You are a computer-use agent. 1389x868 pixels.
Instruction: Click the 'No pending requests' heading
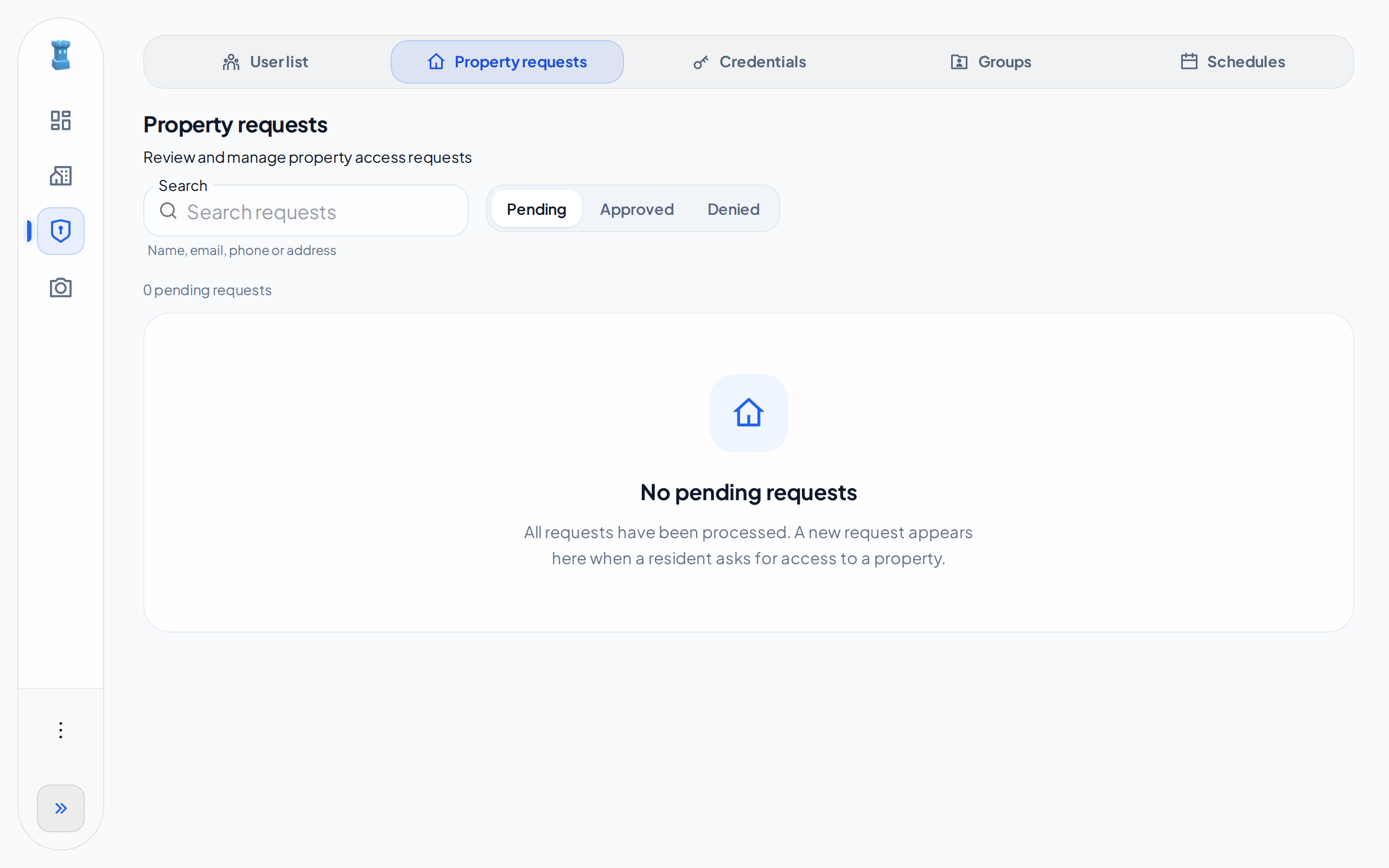tap(748, 493)
